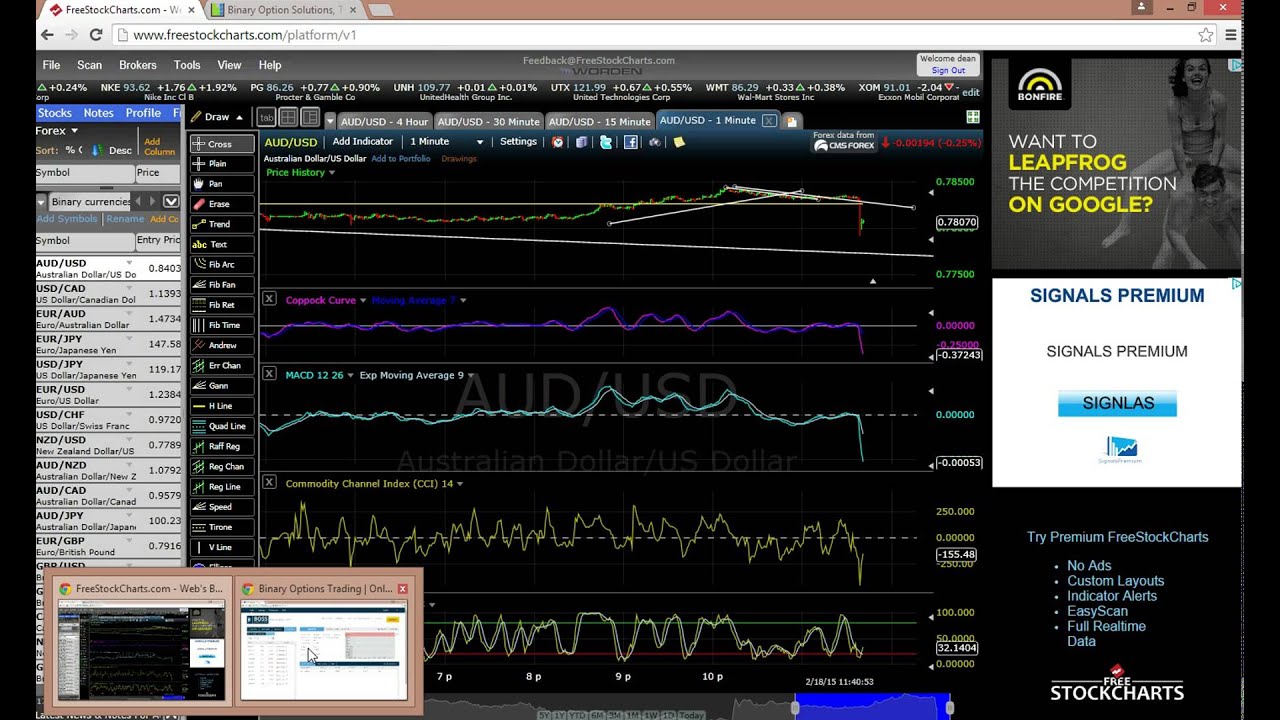Select the Quad Line tool
1280x720 pixels.
point(221,426)
